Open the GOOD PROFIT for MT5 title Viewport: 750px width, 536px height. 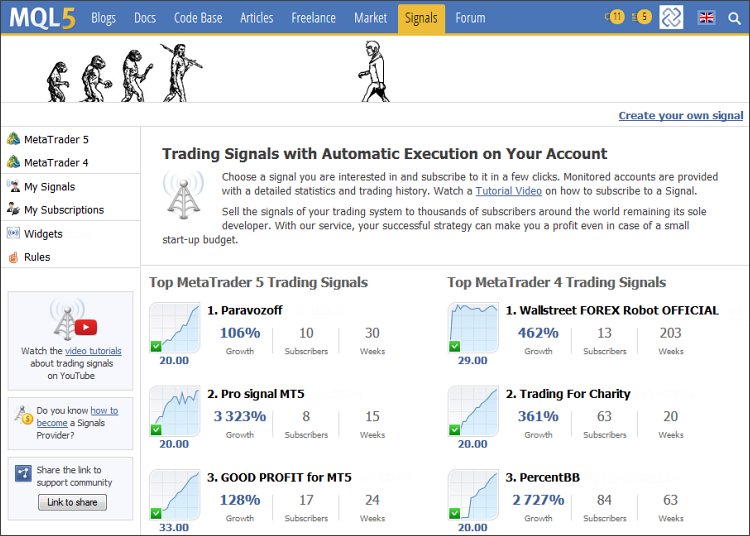(x=279, y=478)
